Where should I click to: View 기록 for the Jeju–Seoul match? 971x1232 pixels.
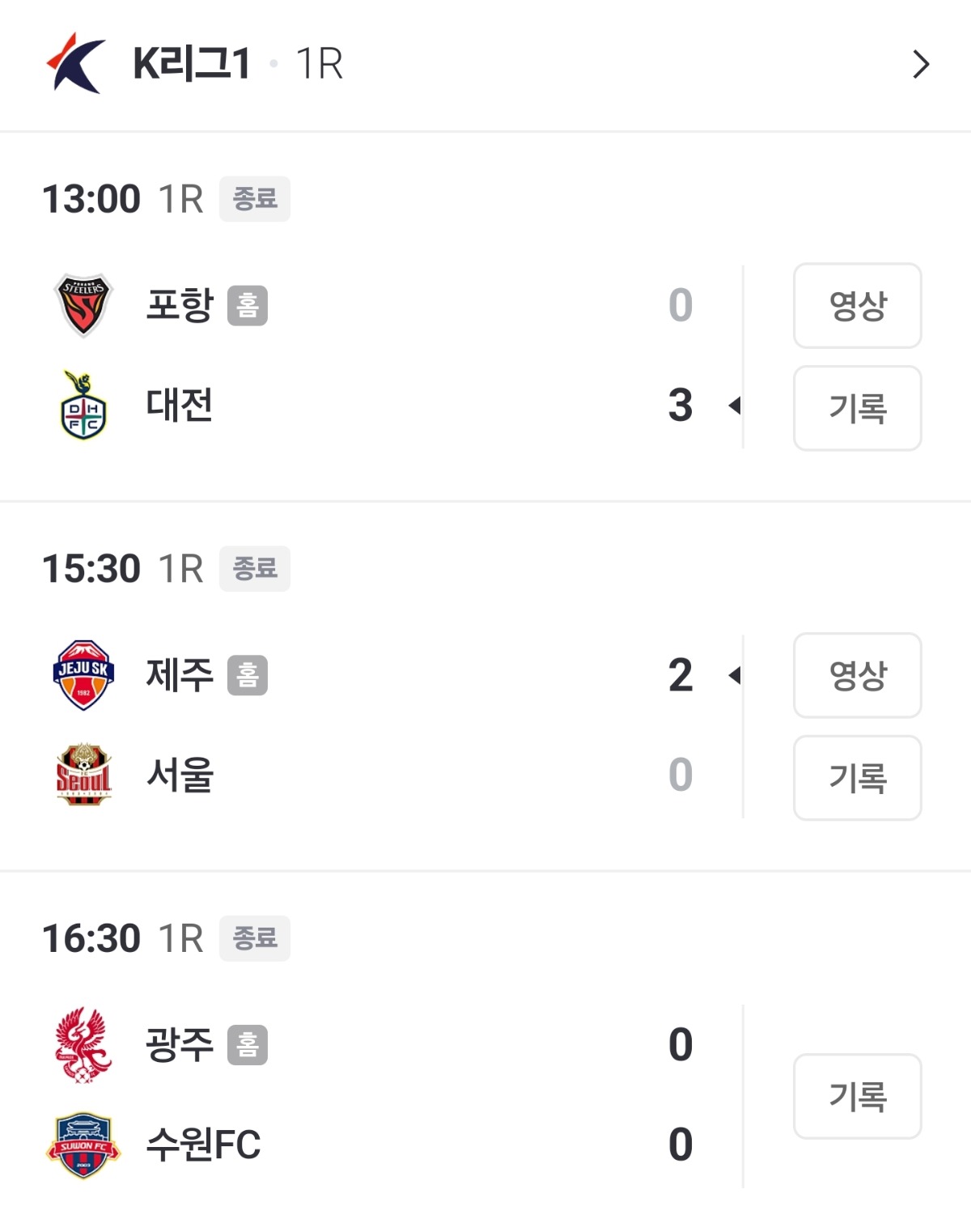(857, 778)
